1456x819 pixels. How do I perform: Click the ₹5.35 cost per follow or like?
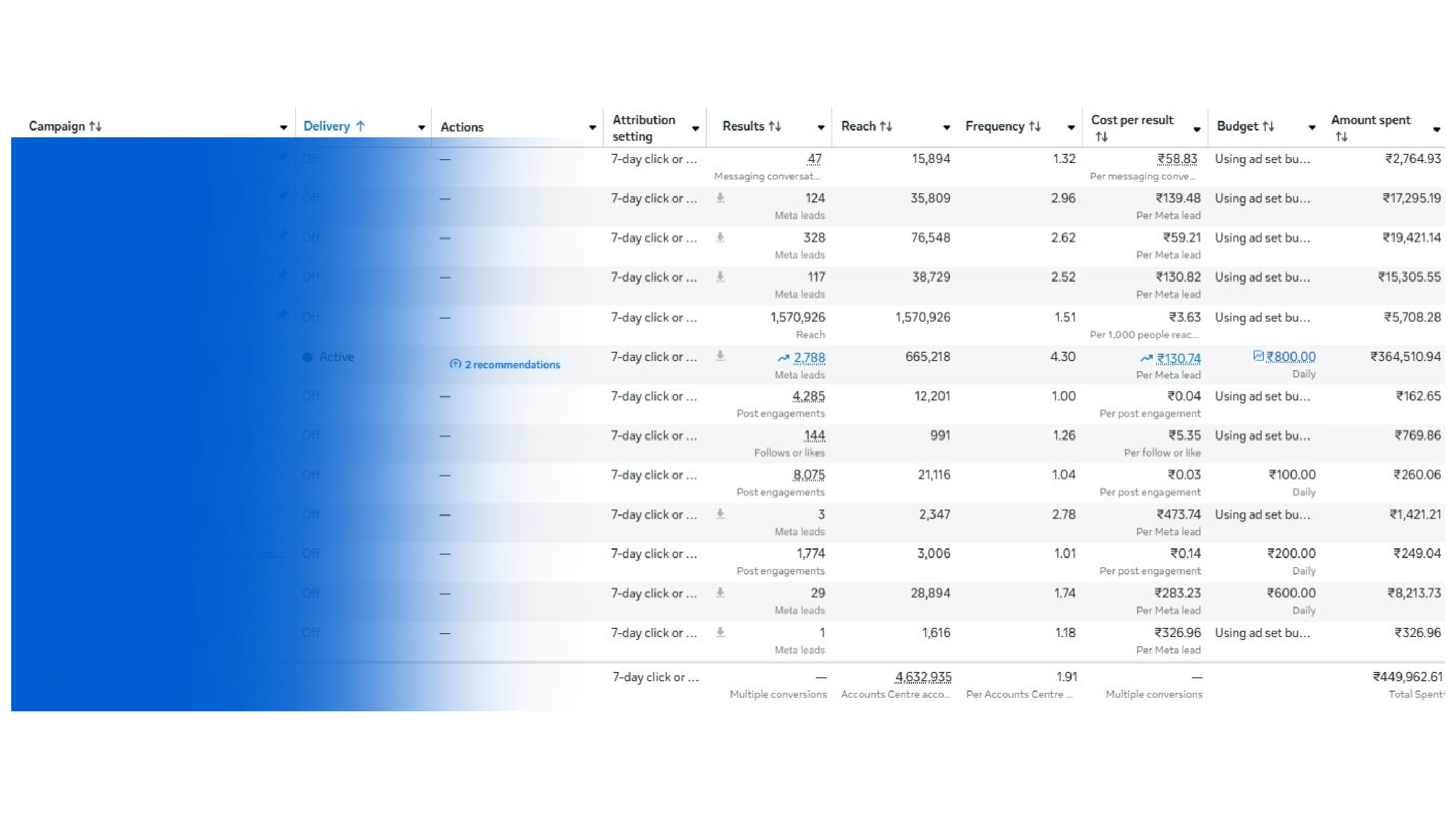click(x=1185, y=436)
